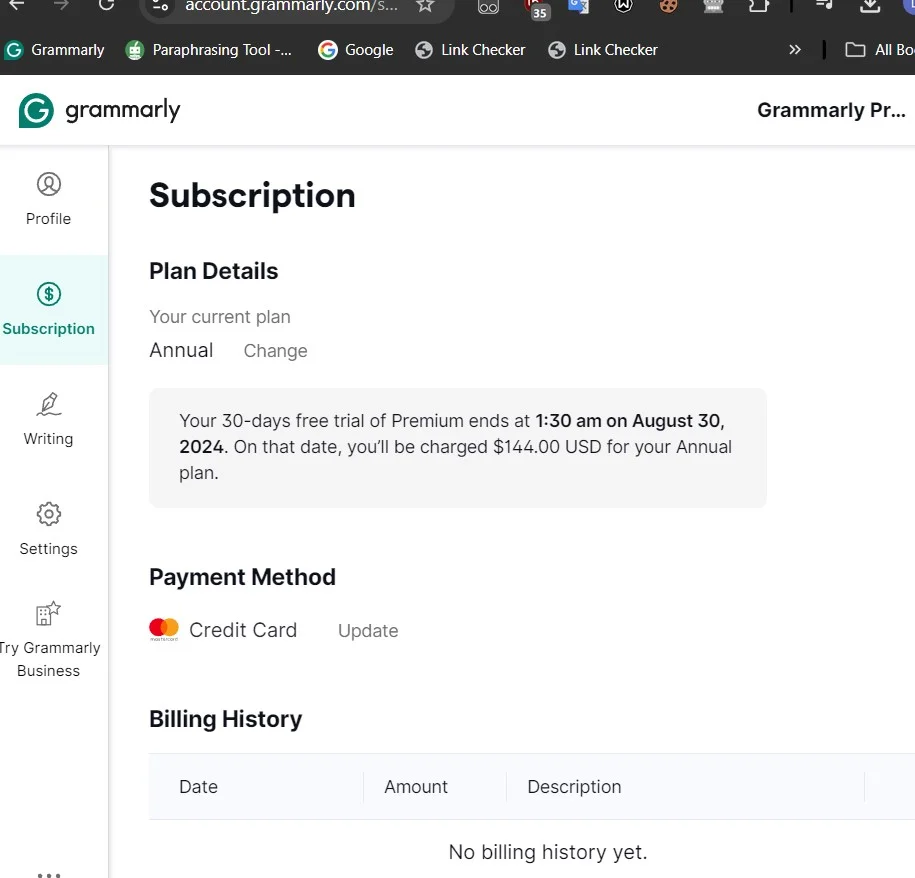
Task: Click the Annual plan text
Action: pyautogui.click(x=181, y=351)
